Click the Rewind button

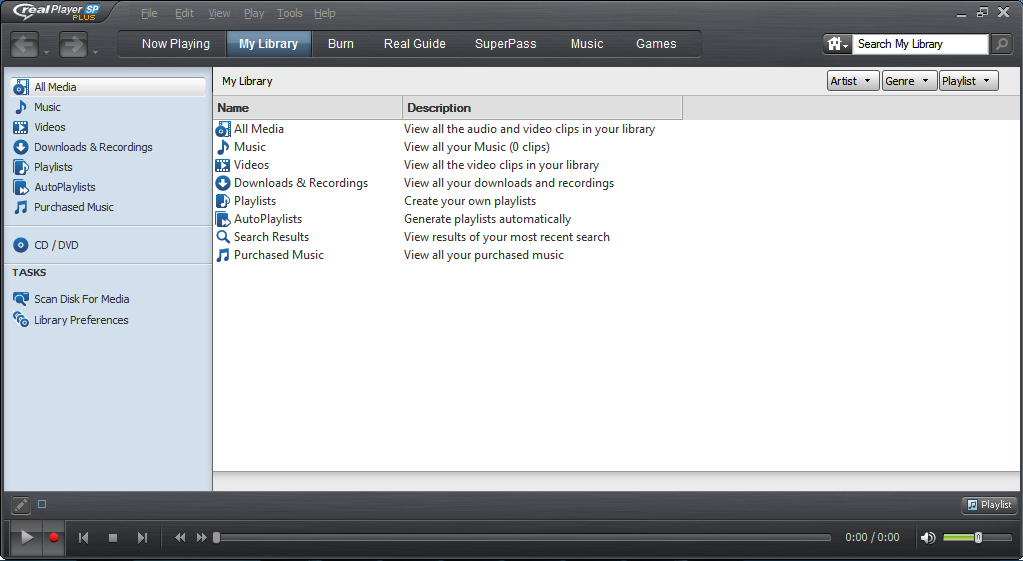pyautogui.click(x=180, y=538)
